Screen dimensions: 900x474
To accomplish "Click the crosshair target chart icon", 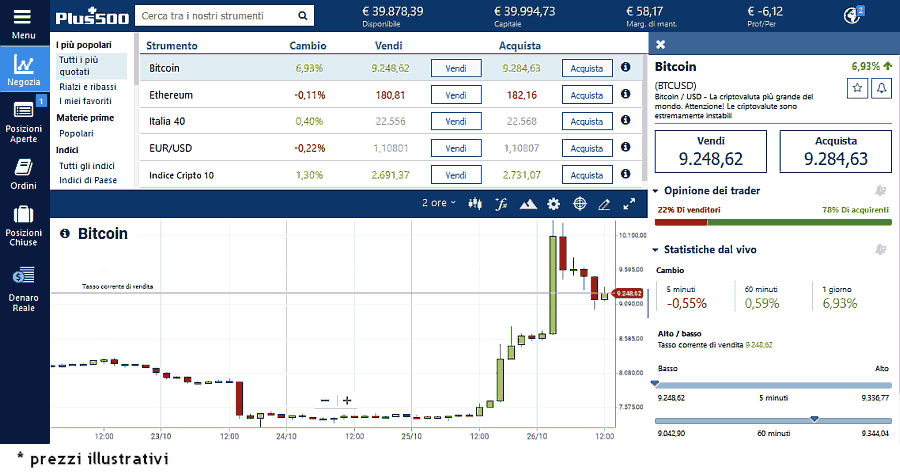I will tap(579, 203).
